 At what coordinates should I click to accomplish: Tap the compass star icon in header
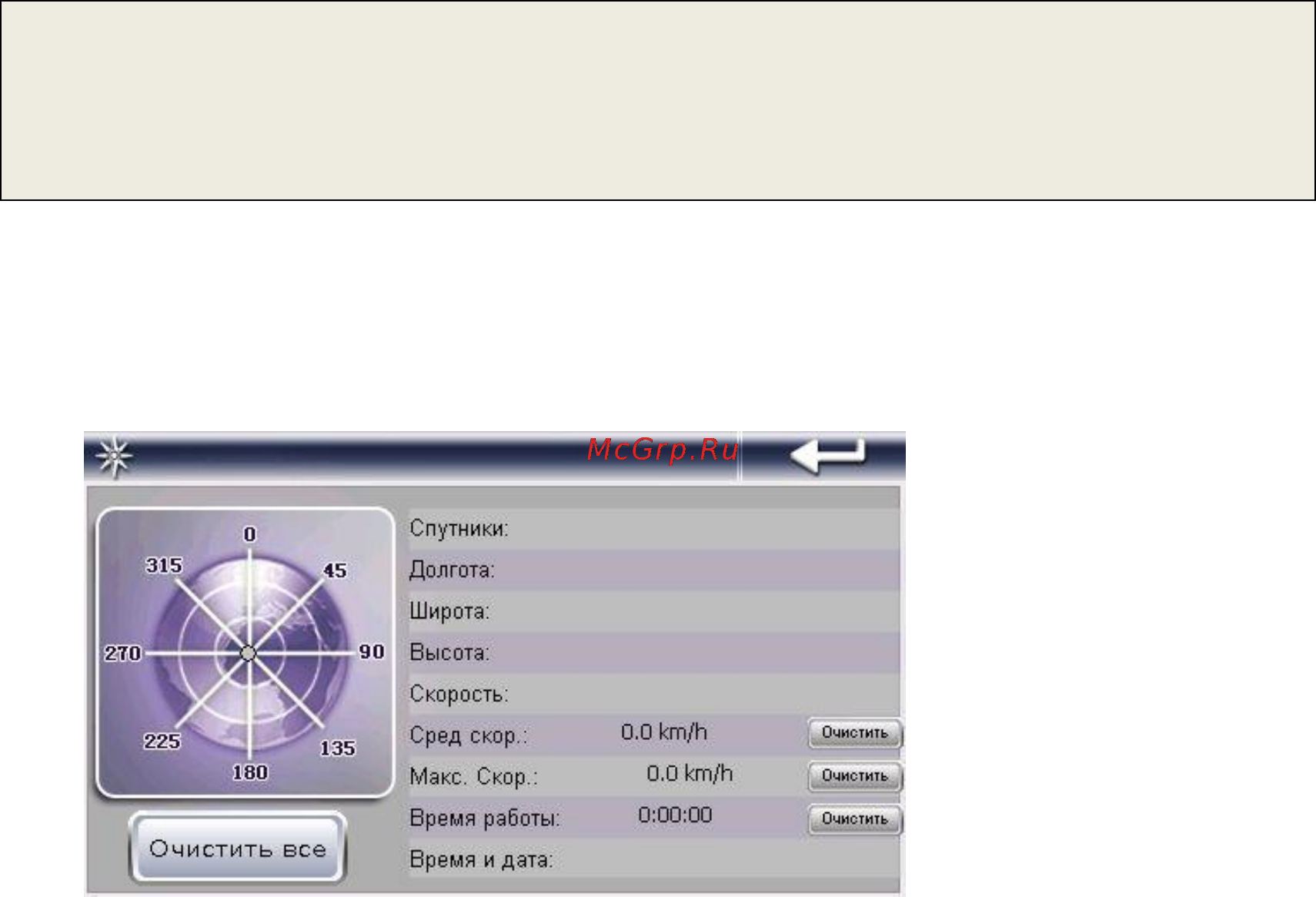tap(114, 457)
